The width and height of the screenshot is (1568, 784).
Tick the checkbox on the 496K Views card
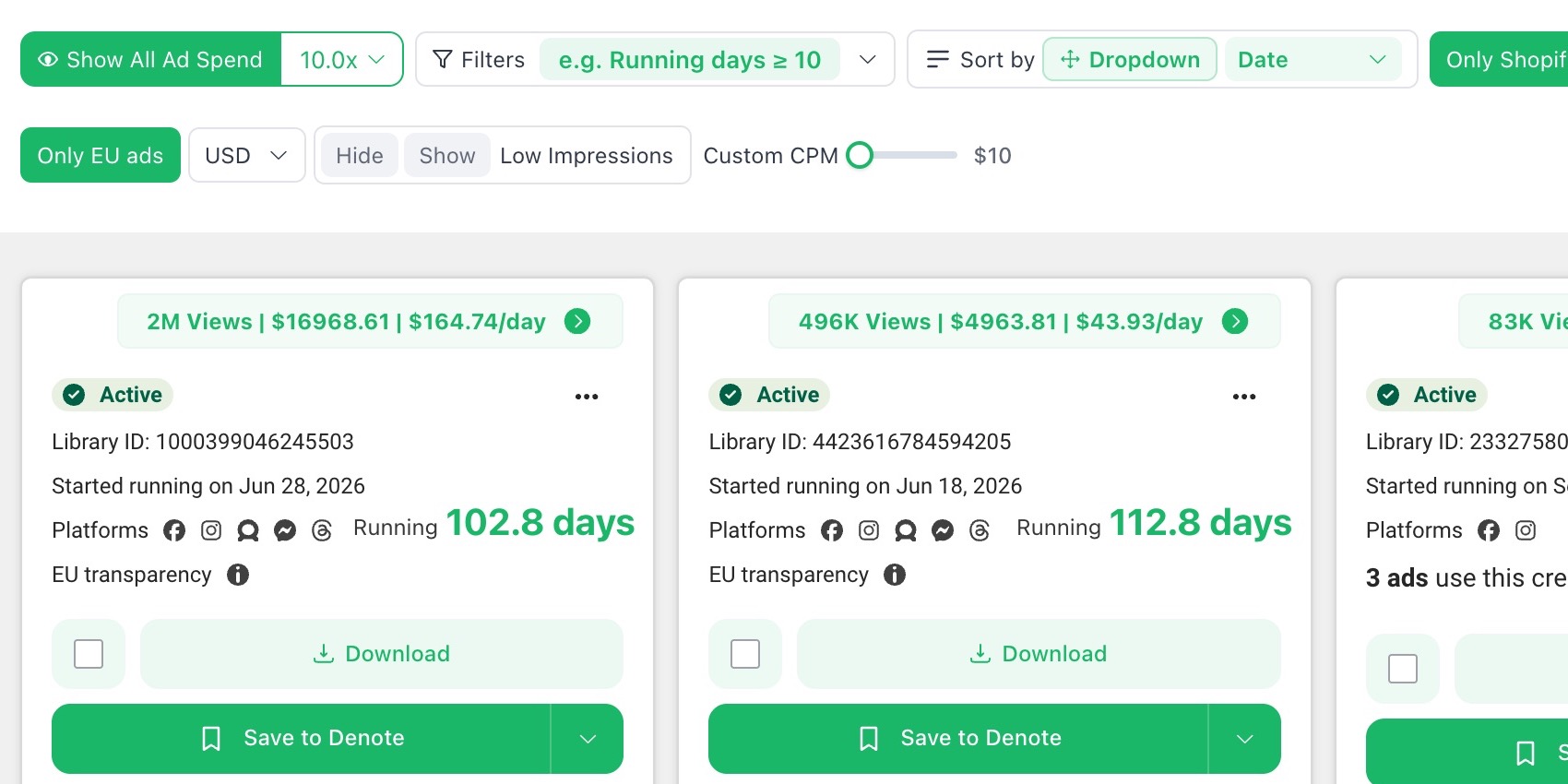tap(745, 654)
